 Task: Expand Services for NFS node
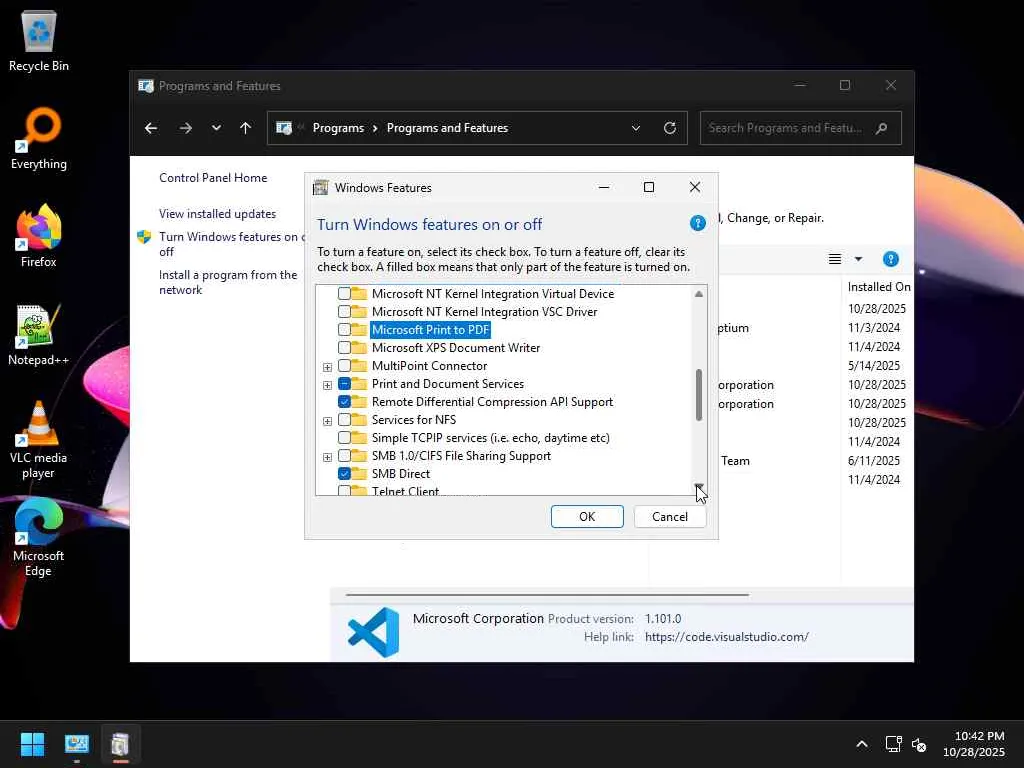point(327,421)
